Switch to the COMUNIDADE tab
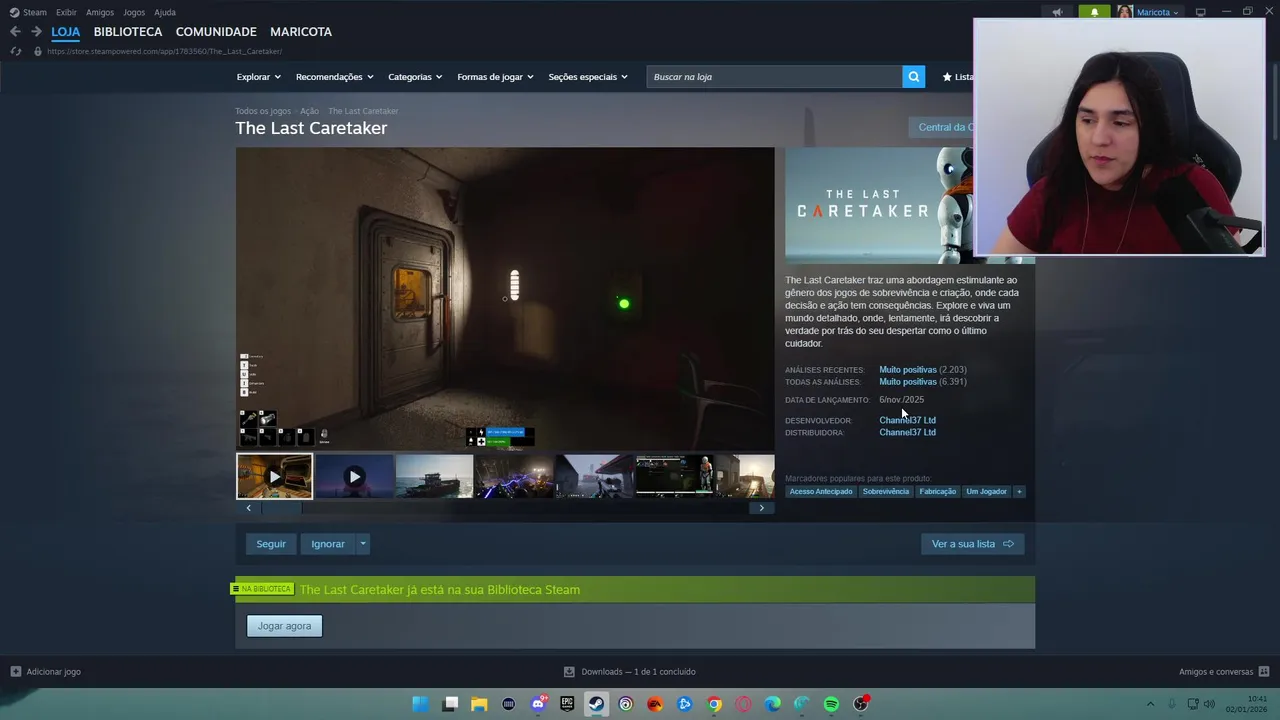 click(x=216, y=32)
